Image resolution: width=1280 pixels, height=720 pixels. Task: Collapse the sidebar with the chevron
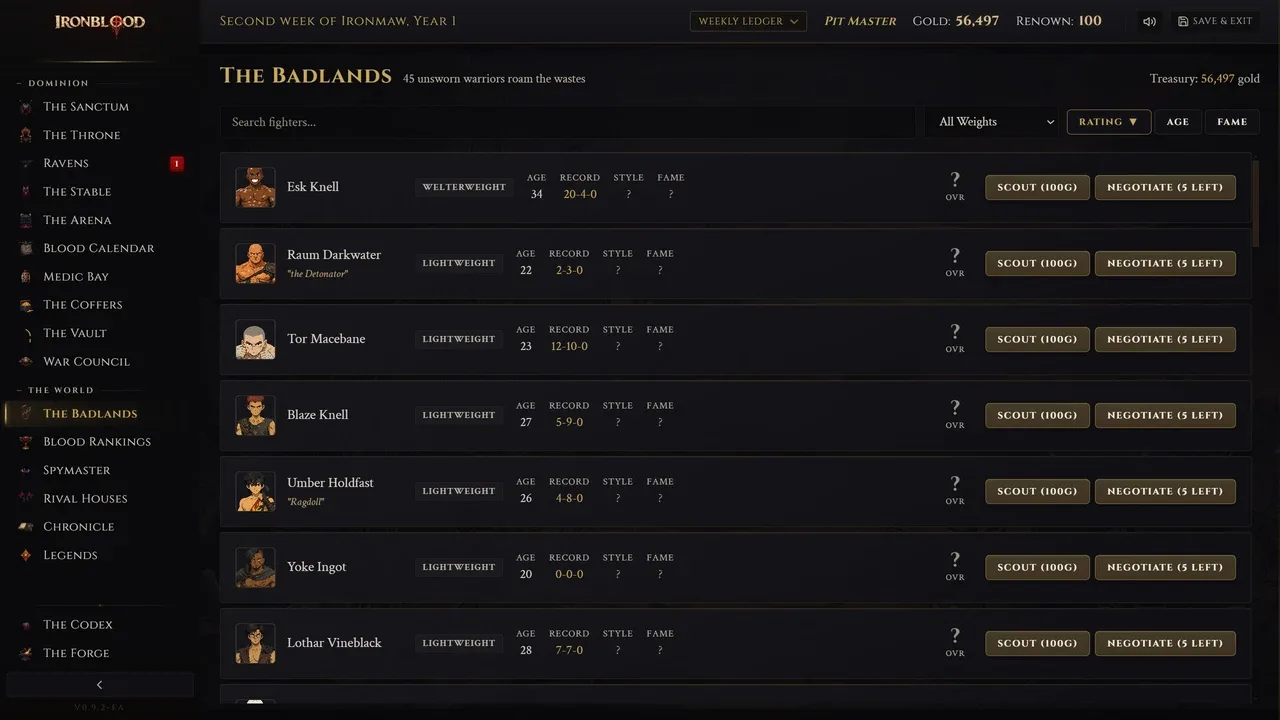[99, 685]
